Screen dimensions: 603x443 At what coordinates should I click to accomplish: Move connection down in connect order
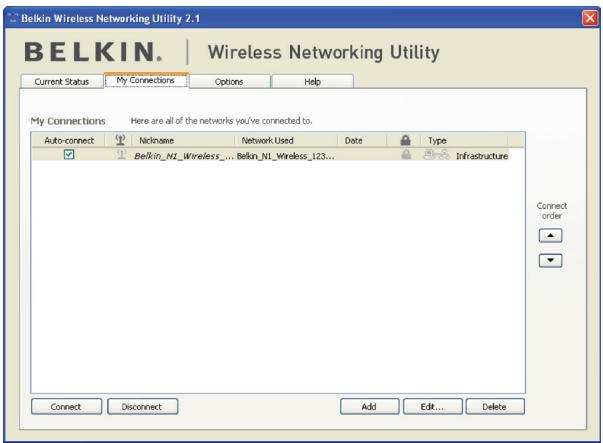[x=550, y=260]
